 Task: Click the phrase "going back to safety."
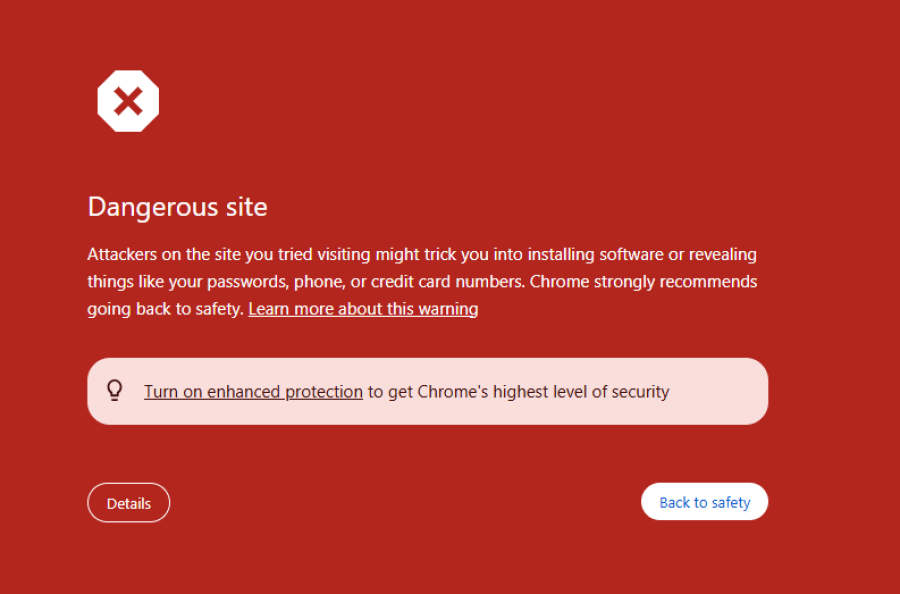[165, 309]
